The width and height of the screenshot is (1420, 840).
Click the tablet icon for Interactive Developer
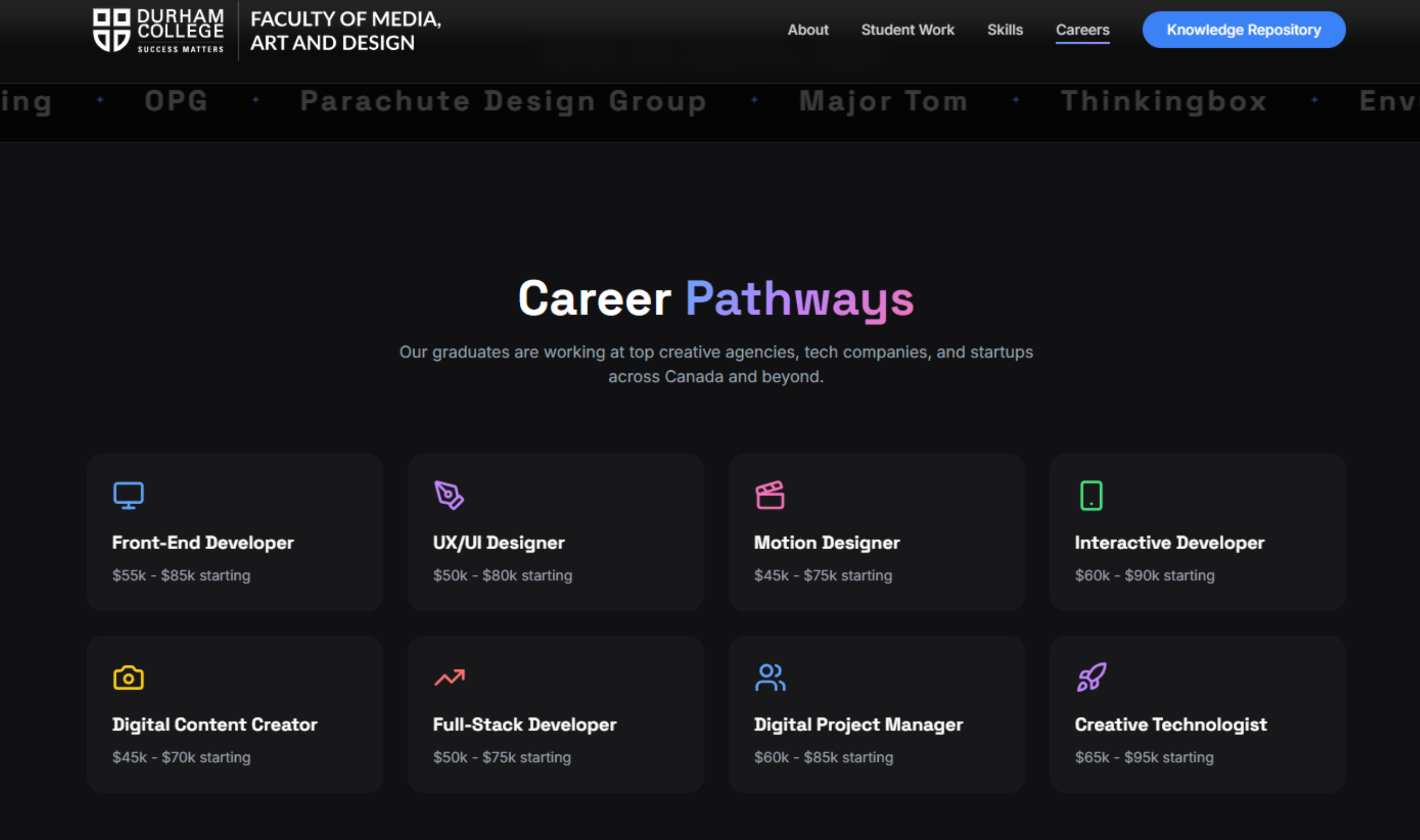(1091, 496)
